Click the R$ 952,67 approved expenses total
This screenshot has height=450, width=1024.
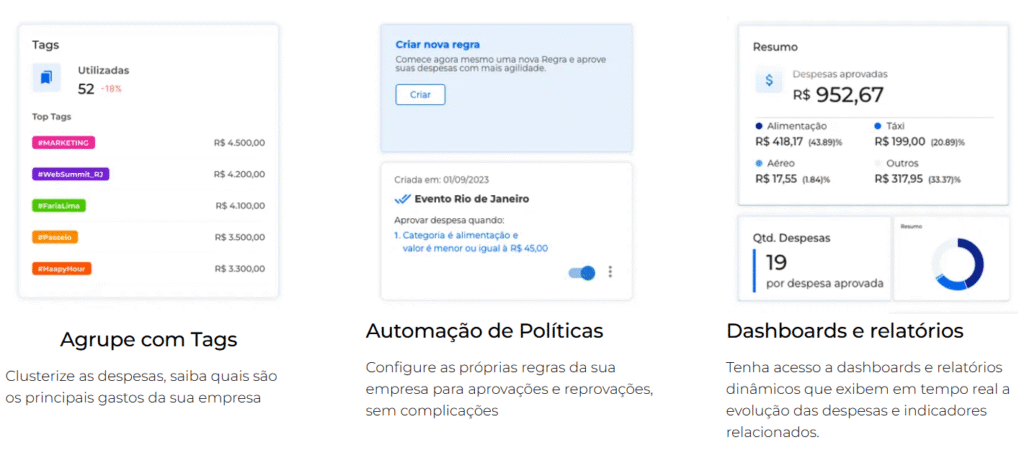tap(838, 94)
